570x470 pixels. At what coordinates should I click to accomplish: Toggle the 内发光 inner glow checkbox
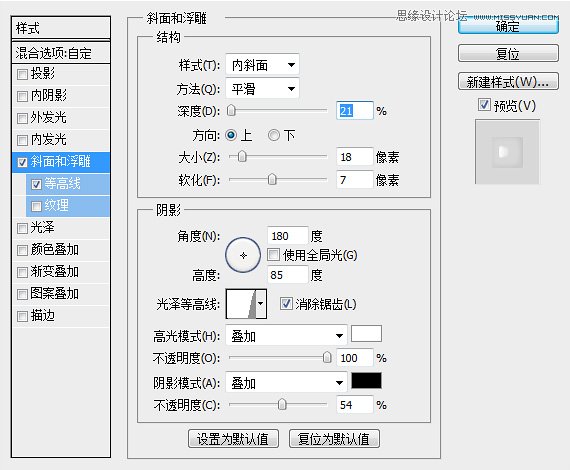click(22, 140)
